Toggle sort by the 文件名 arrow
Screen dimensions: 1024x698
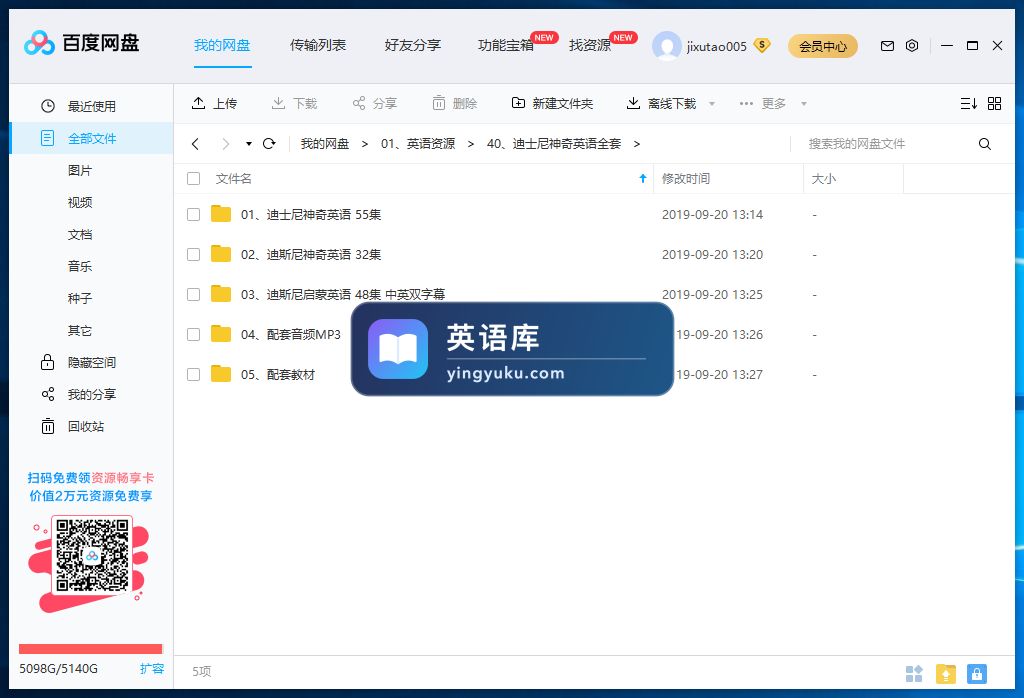[643, 178]
